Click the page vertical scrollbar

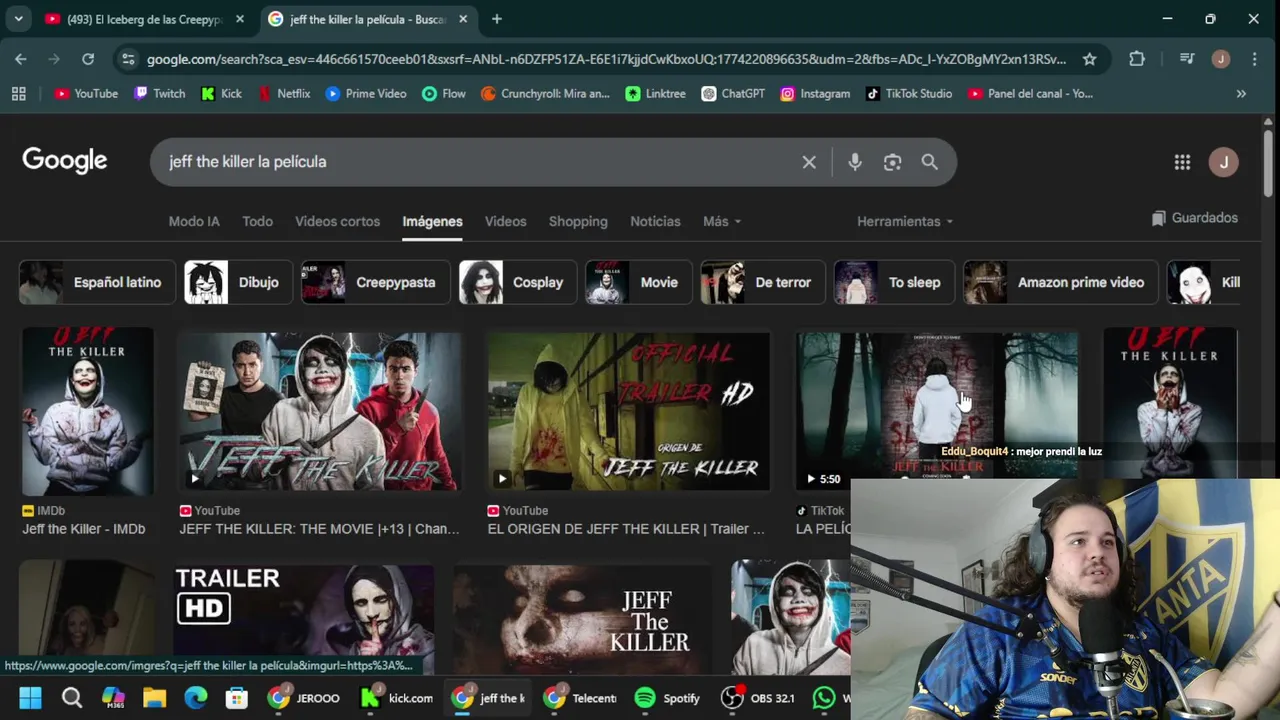(x=1268, y=164)
